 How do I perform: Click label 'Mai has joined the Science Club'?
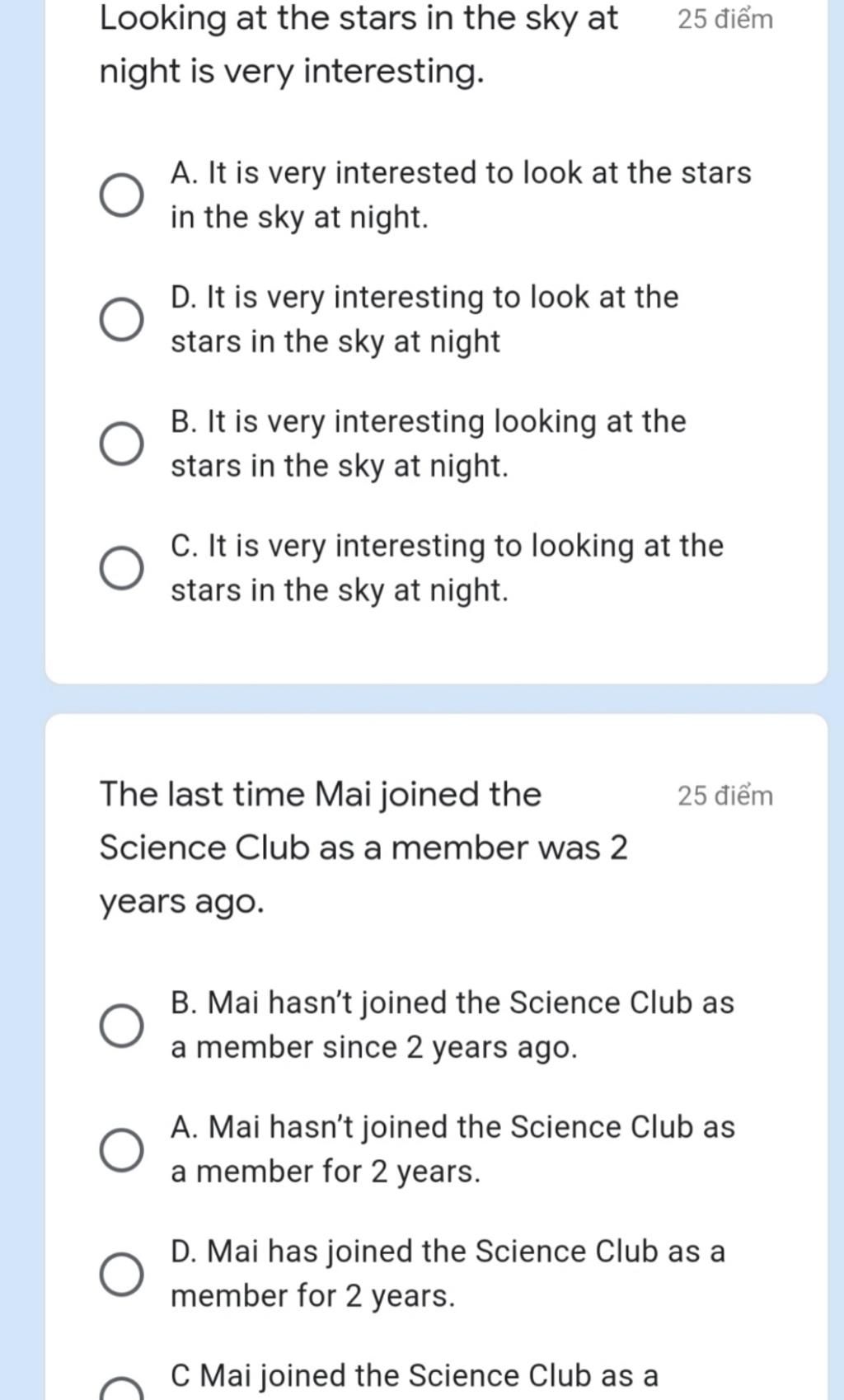pyautogui.click(x=448, y=1275)
